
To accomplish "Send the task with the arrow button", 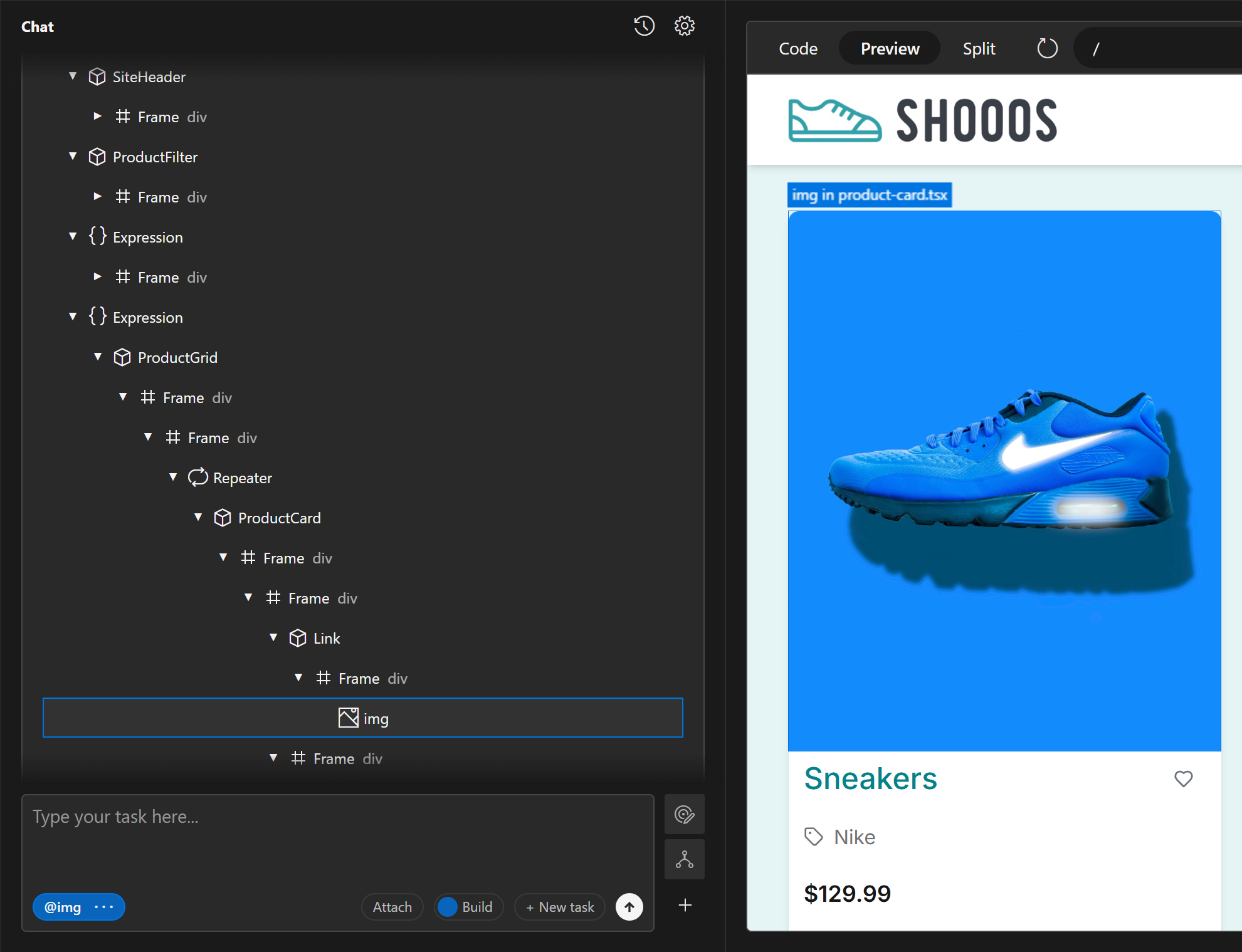I will 629,907.
